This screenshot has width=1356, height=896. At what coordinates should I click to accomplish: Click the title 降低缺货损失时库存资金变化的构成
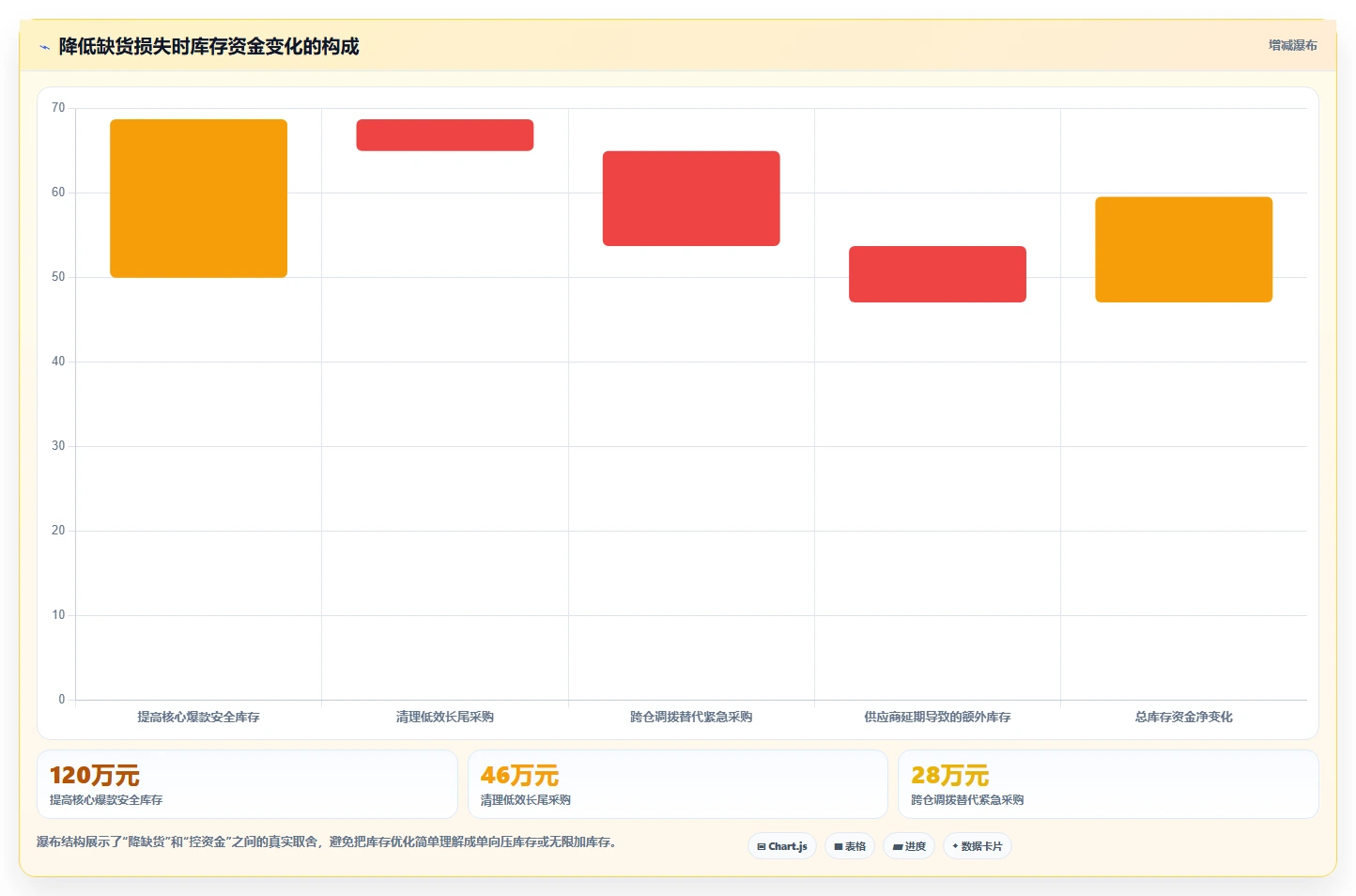(x=208, y=47)
